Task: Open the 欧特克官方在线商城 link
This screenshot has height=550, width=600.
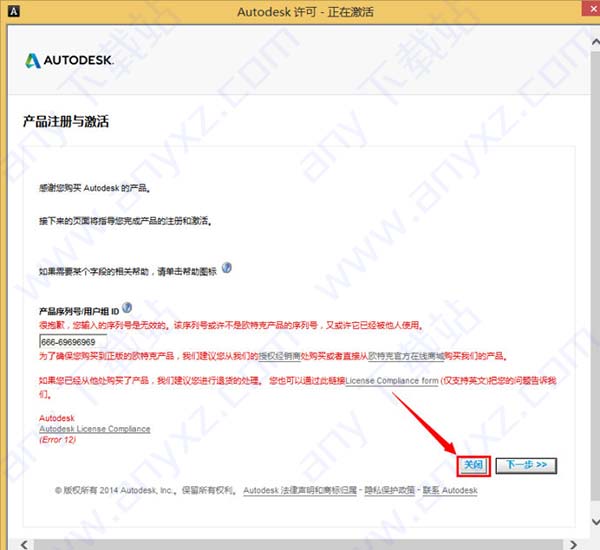Action: (x=406, y=356)
